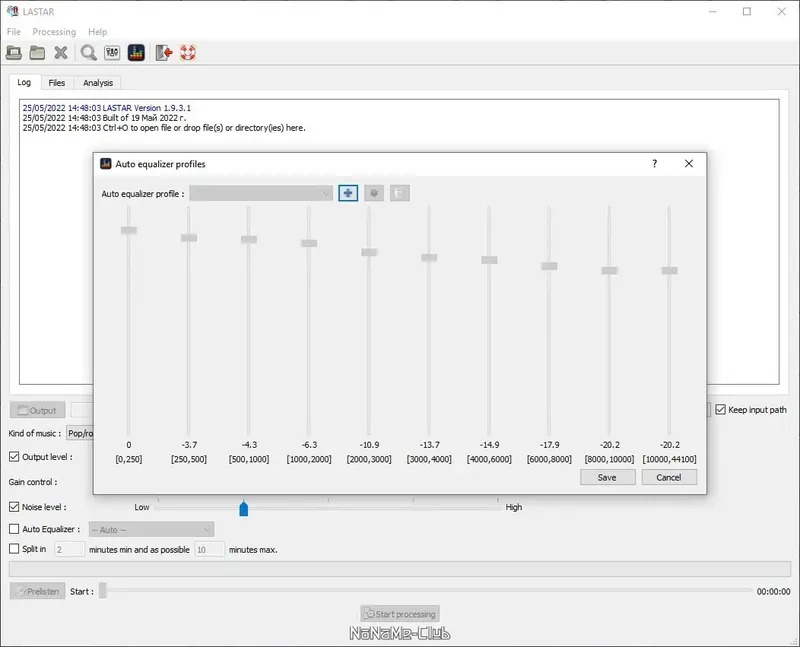Expand the Auto equalizer profile dropdown
Image resolution: width=800 pixels, height=647 pixels.
point(261,193)
